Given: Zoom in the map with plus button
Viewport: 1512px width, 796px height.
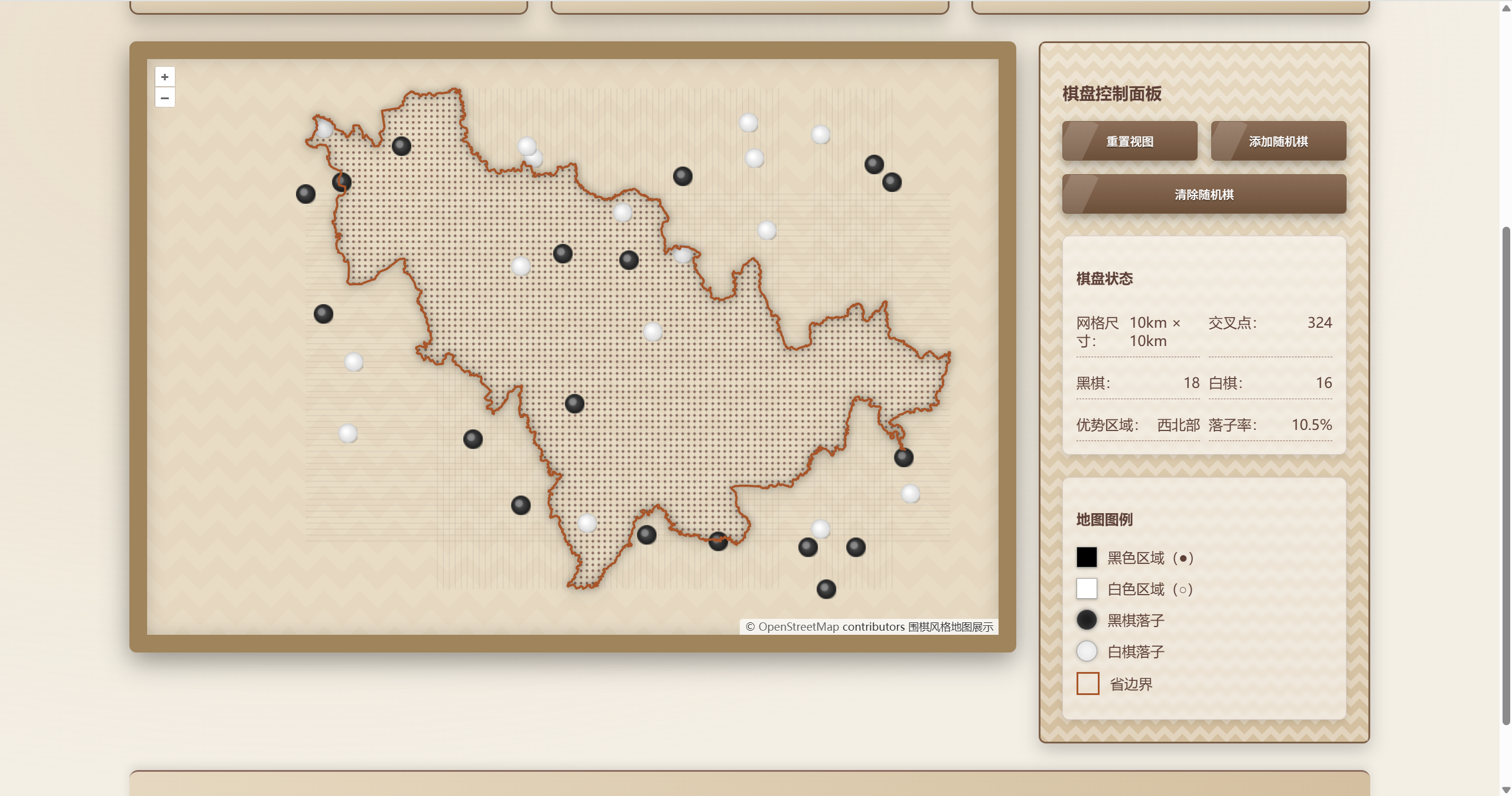Looking at the screenshot, I should pos(165,77).
